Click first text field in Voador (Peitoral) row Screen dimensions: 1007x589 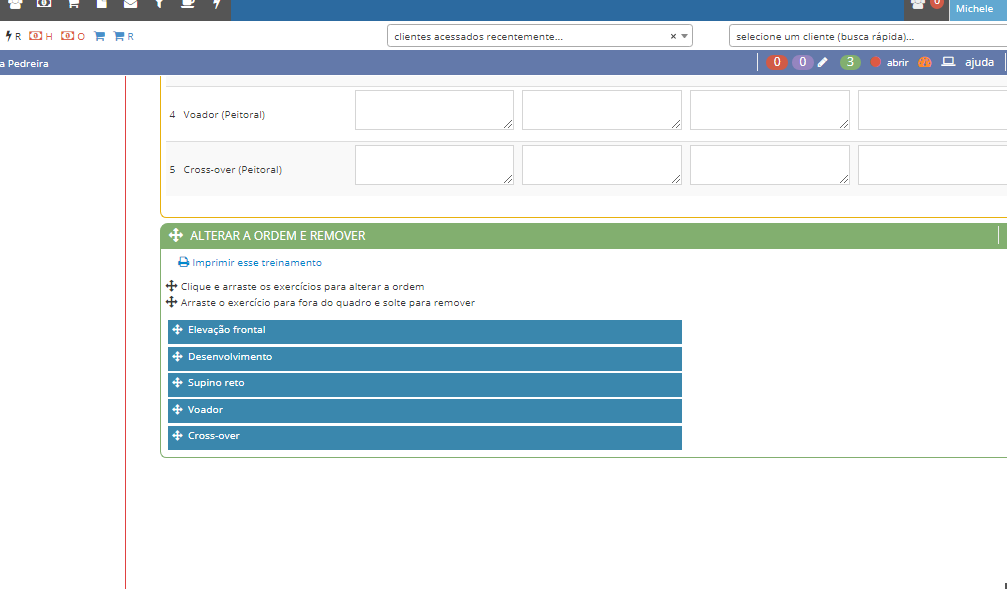(x=434, y=110)
